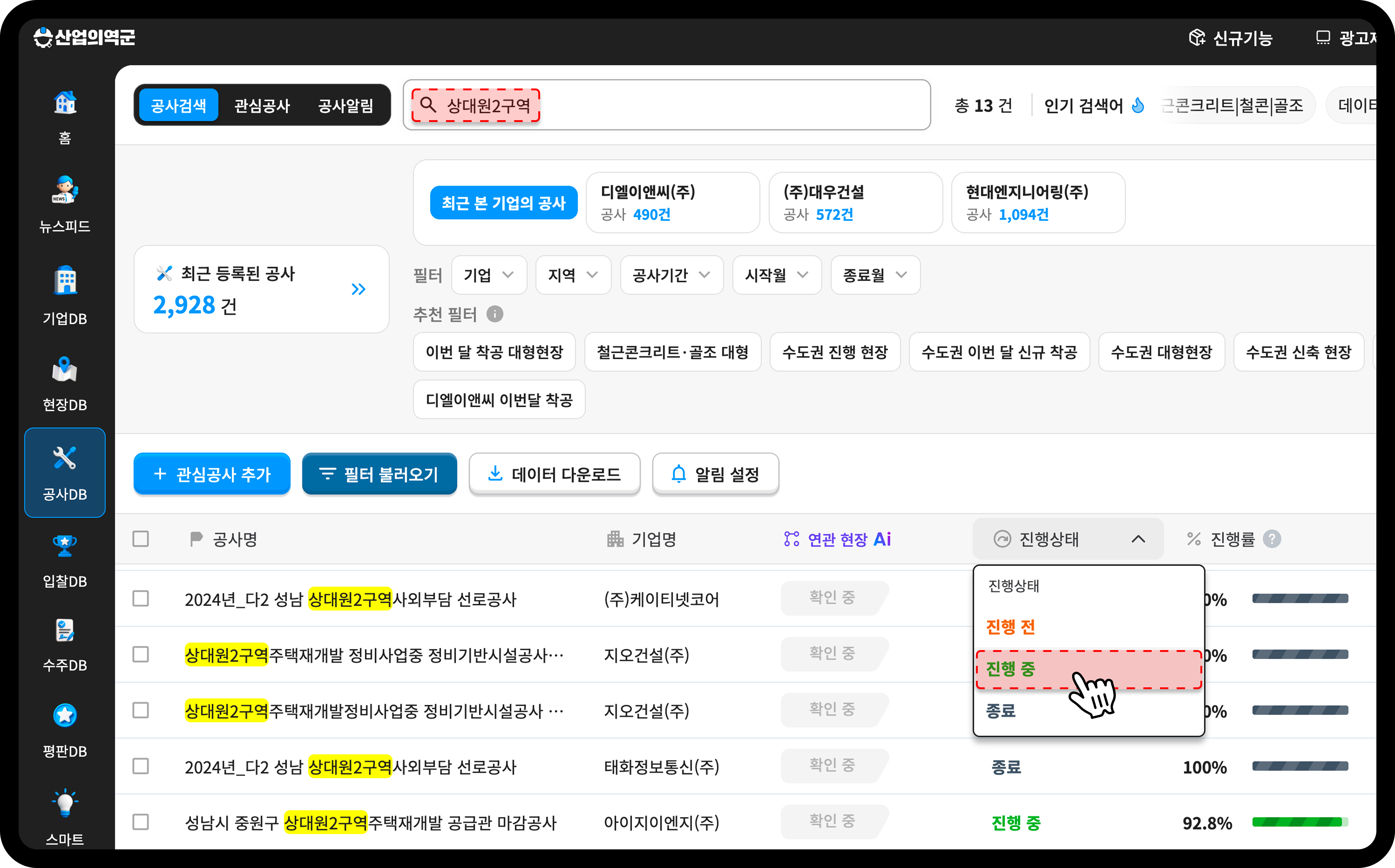The image size is (1395, 868).
Task: Click the 알림 설정 button
Action: (x=716, y=474)
